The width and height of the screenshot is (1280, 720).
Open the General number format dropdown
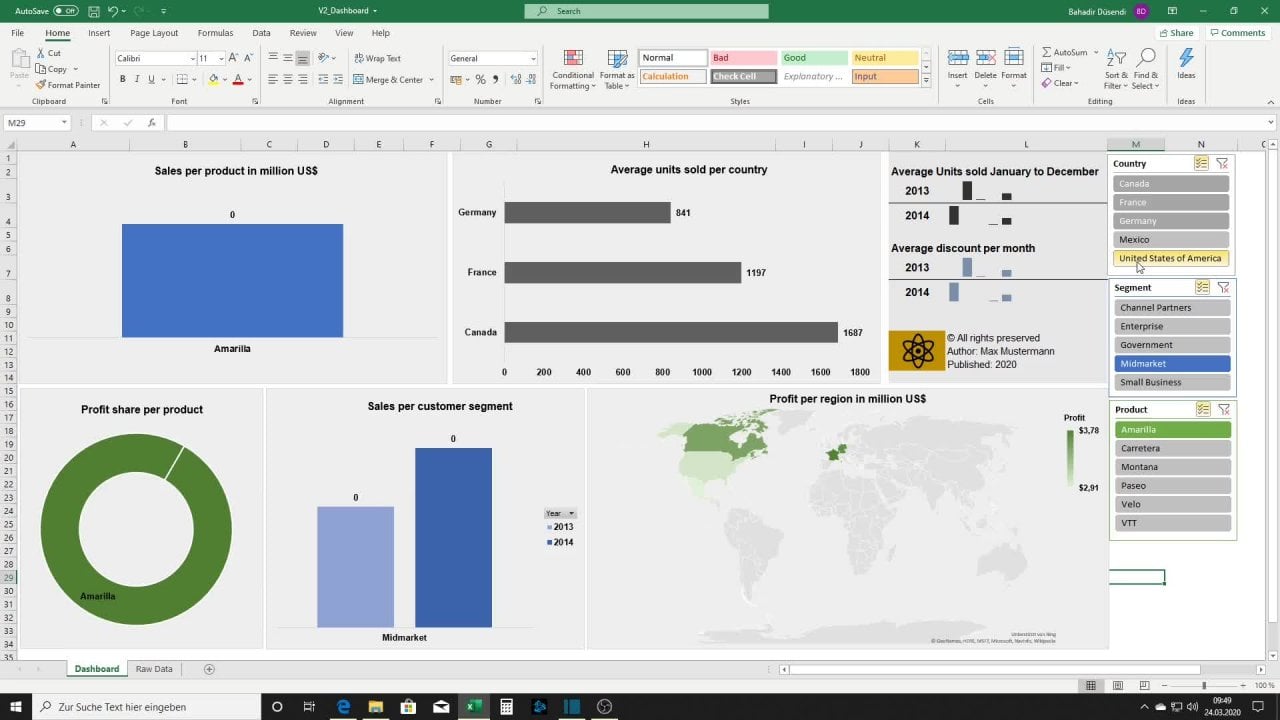pos(533,59)
